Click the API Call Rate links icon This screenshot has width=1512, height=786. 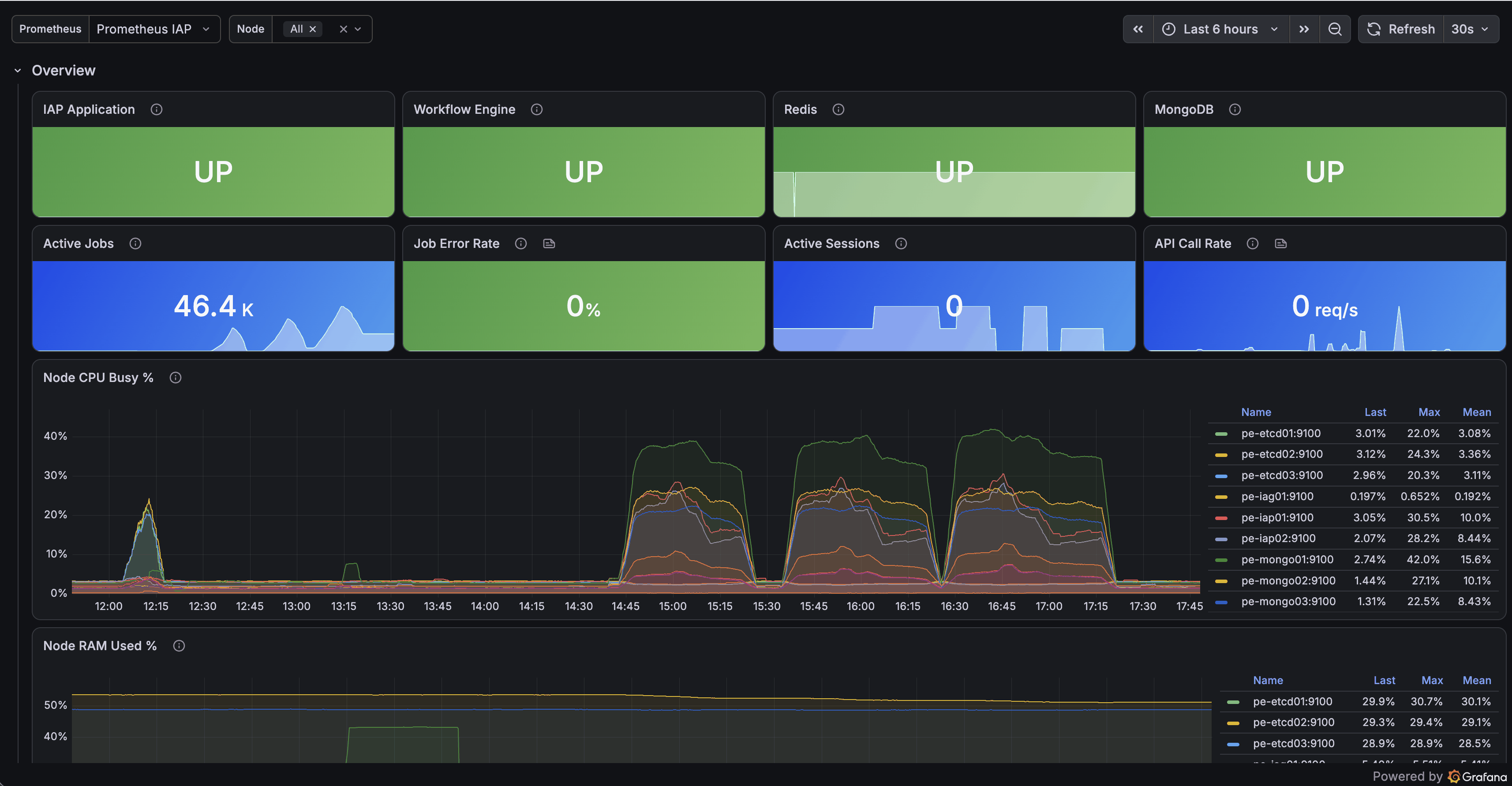click(1281, 243)
